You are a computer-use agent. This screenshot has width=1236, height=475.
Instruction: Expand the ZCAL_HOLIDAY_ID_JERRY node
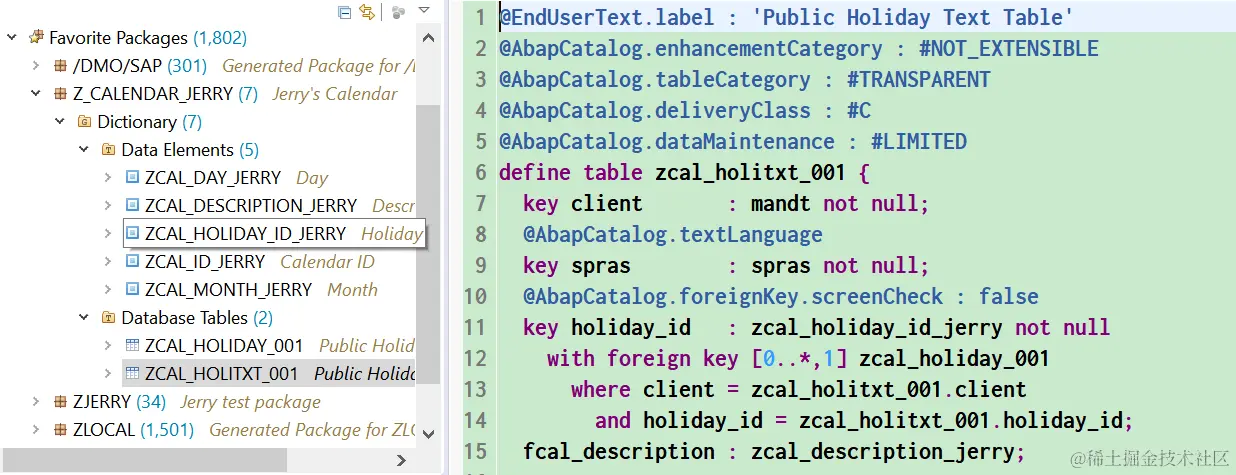108,234
